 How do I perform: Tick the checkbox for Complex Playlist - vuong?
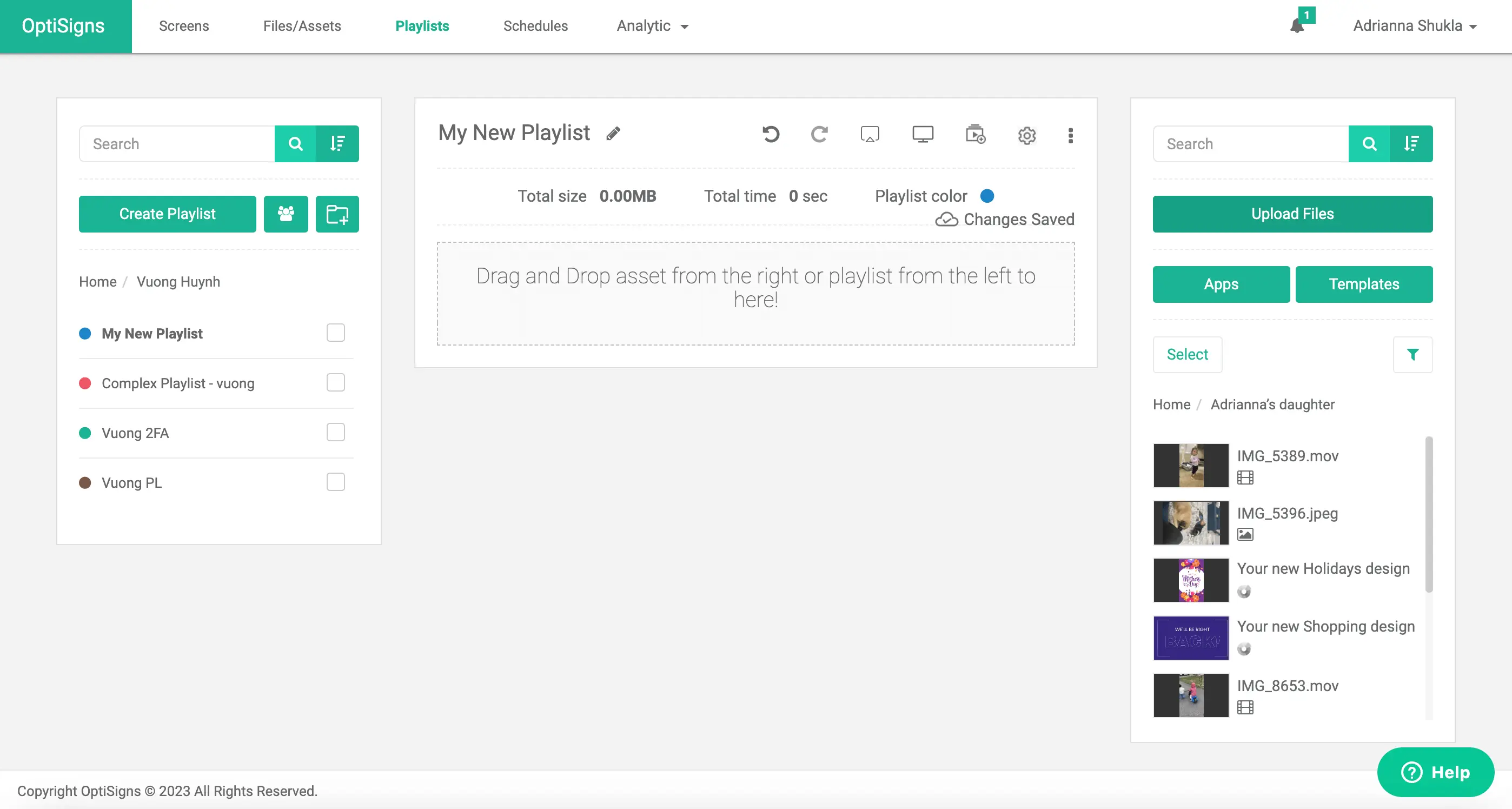tap(336, 383)
